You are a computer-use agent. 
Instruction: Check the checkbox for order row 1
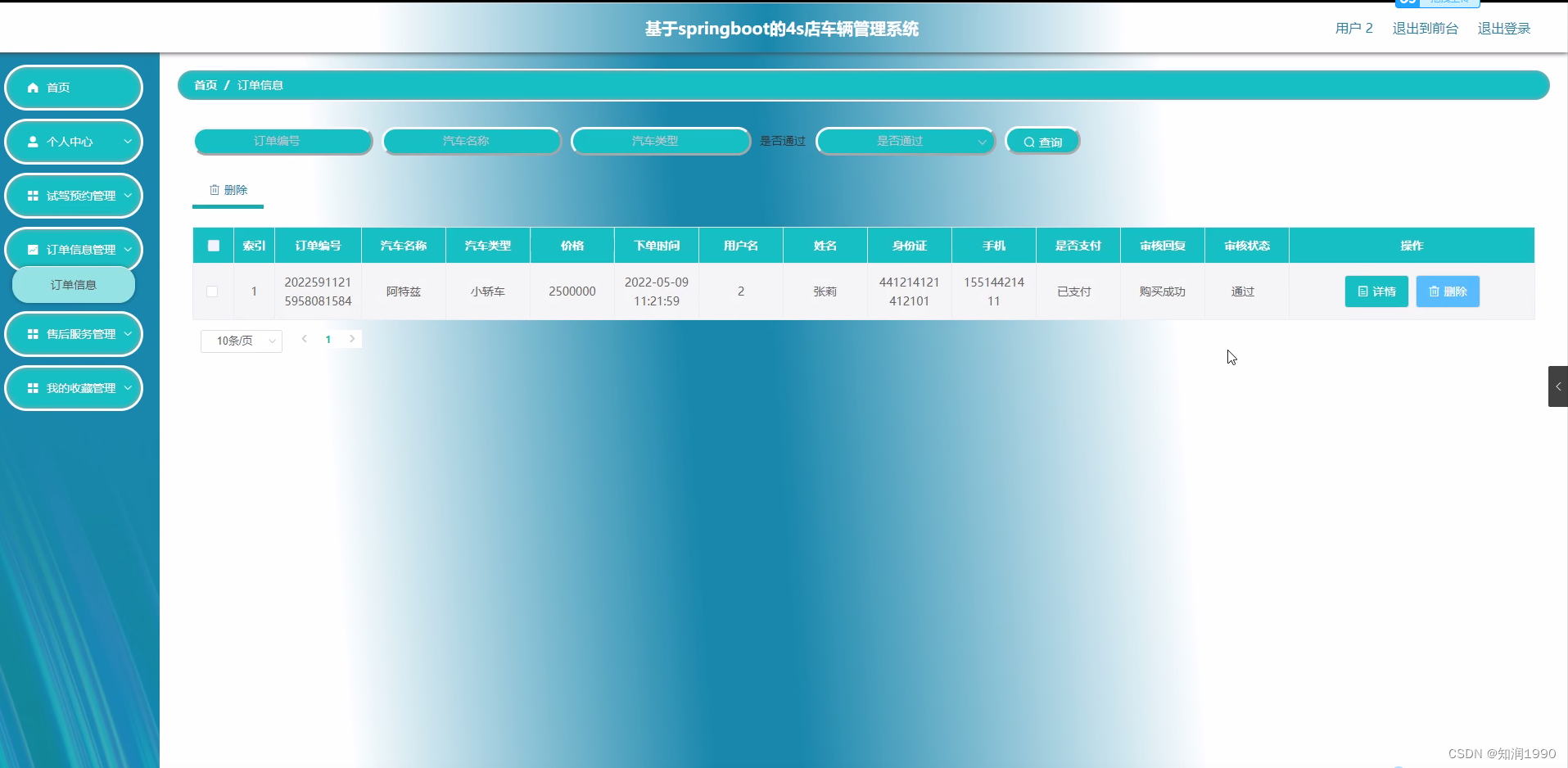[213, 291]
